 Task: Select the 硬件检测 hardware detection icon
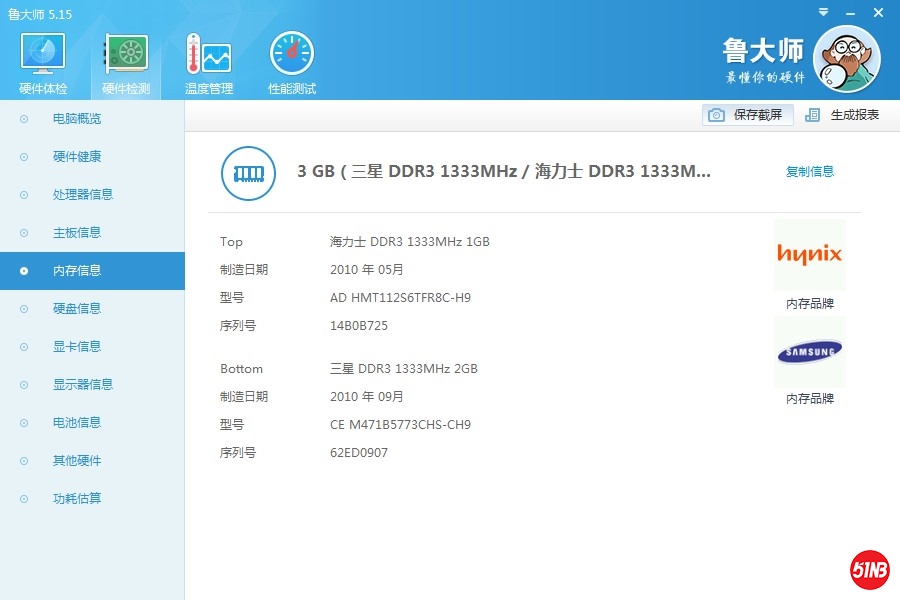[126, 55]
